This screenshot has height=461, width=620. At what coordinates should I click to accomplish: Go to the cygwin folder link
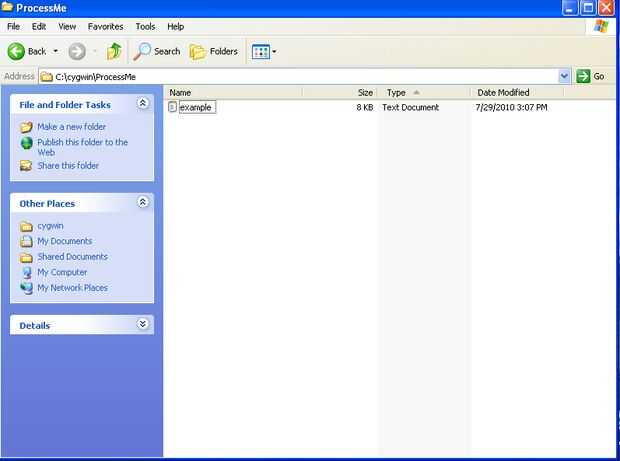click(x=50, y=226)
